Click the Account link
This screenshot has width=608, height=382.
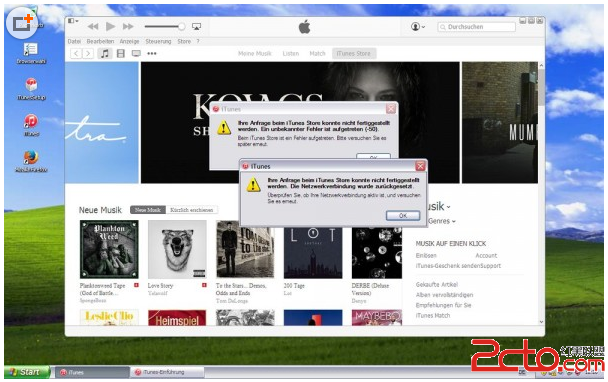click(x=486, y=256)
